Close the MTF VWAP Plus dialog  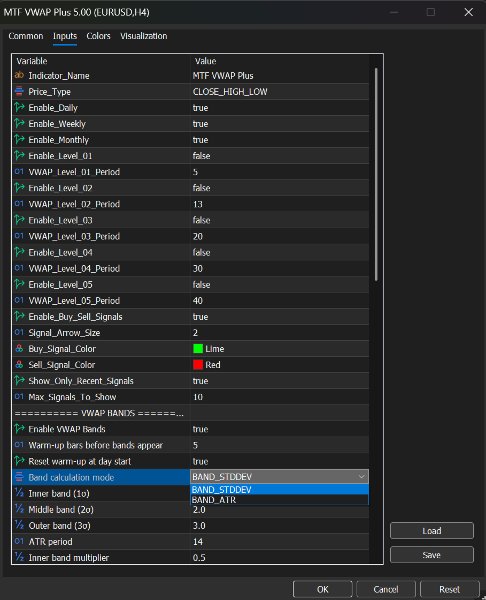coord(468,12)
